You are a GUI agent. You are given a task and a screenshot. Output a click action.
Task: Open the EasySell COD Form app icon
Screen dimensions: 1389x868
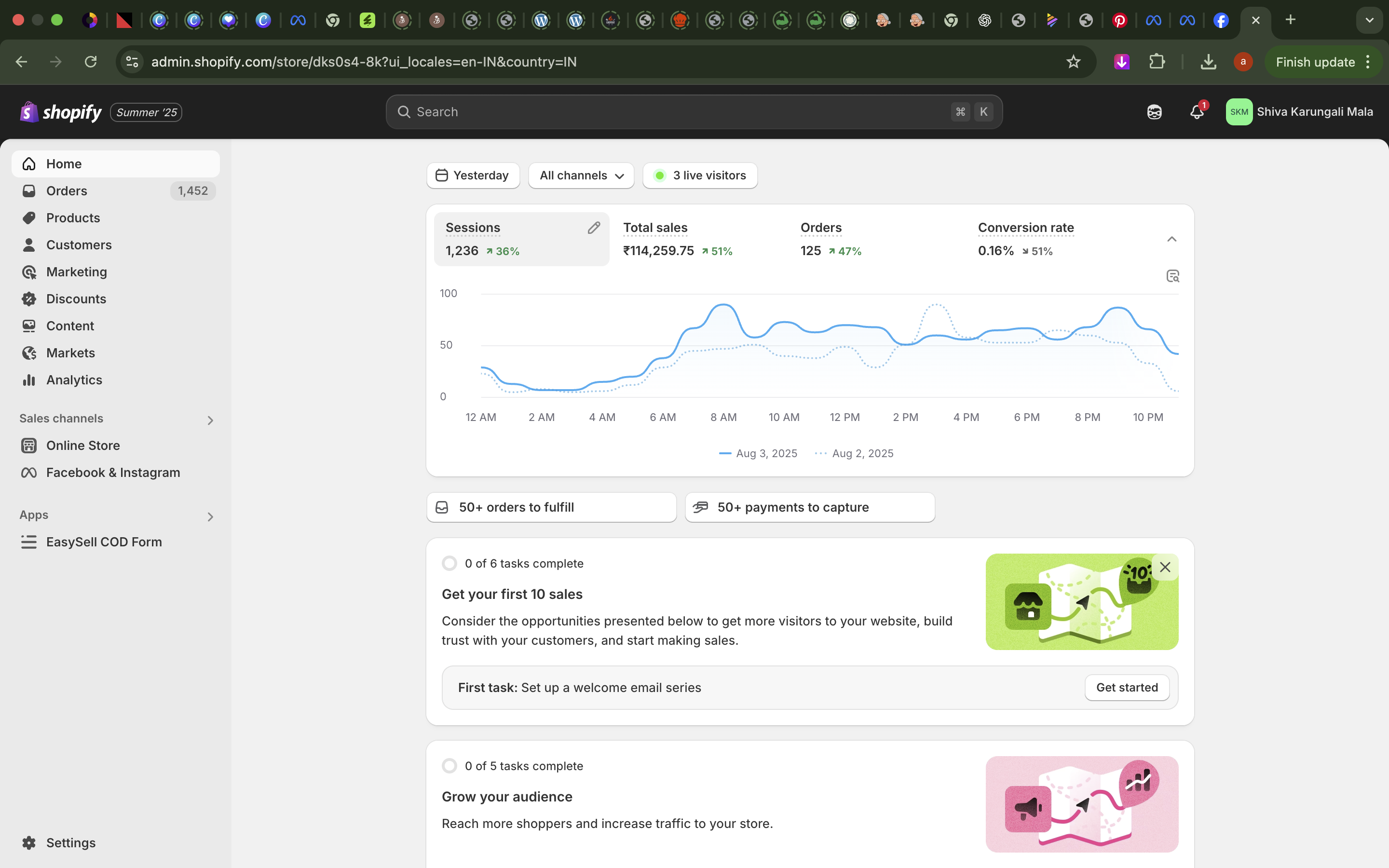click(29, 542)
